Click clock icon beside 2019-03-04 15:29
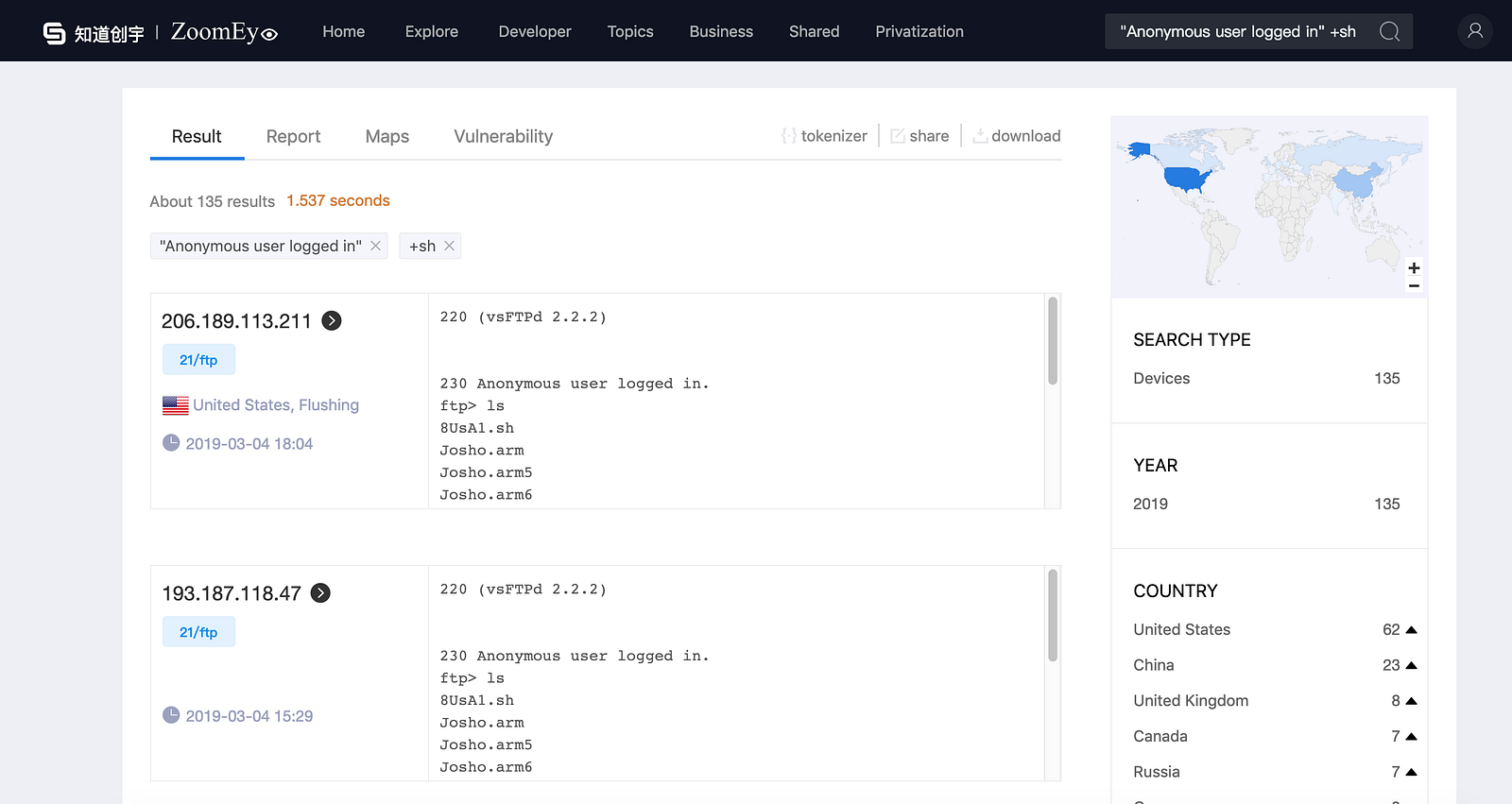The image size is (1512, 804). tap(171, 714)
